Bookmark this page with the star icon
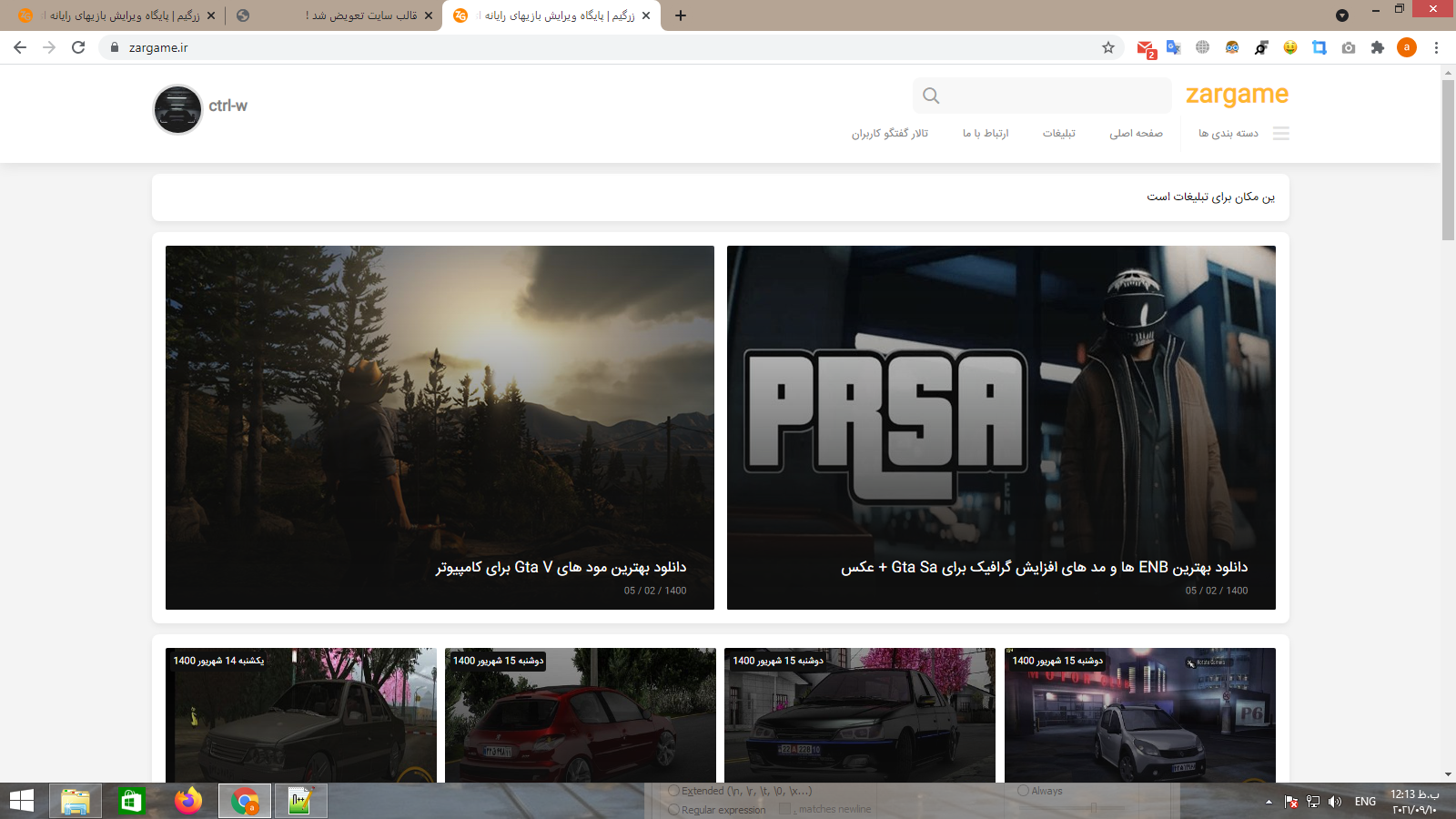This screenshot has height=819, width=1456. point(1108,47)
